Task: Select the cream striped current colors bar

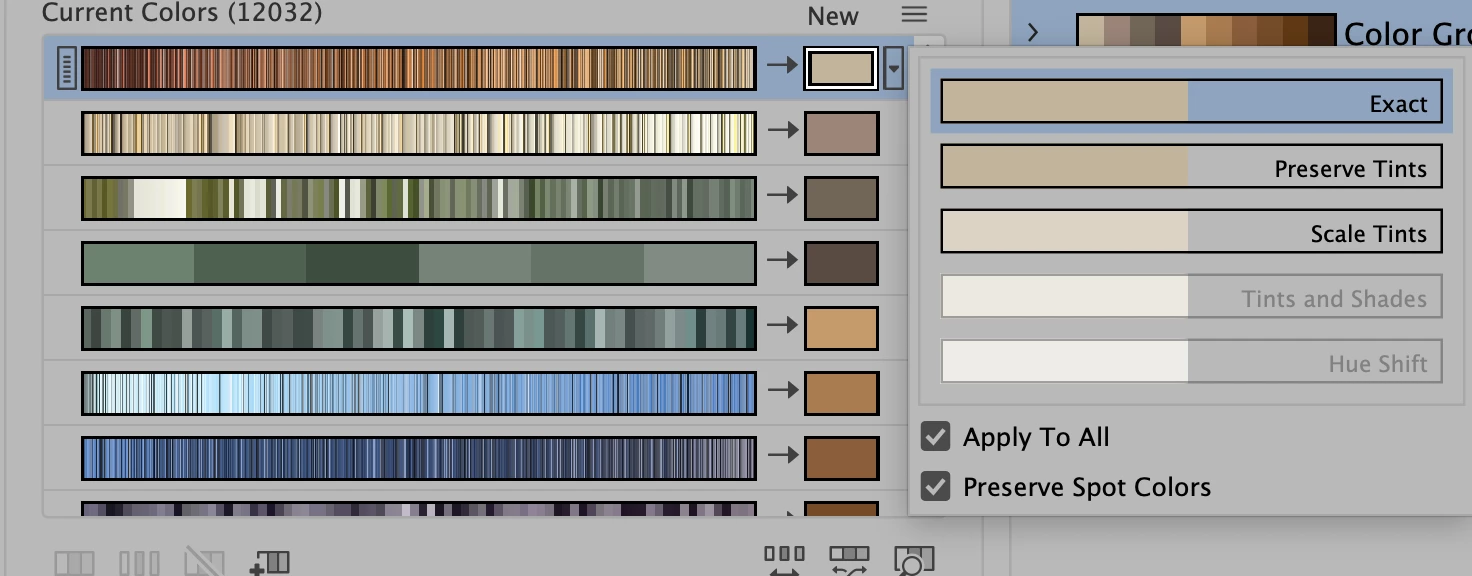Action: (418, 133)
